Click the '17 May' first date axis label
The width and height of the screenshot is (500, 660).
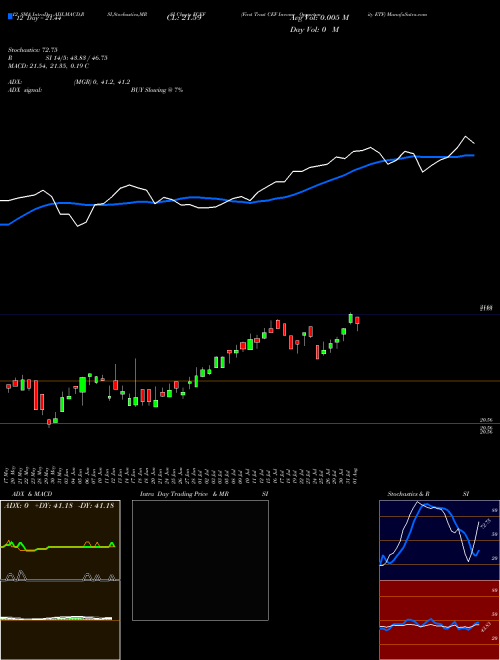tap(8, 475)
